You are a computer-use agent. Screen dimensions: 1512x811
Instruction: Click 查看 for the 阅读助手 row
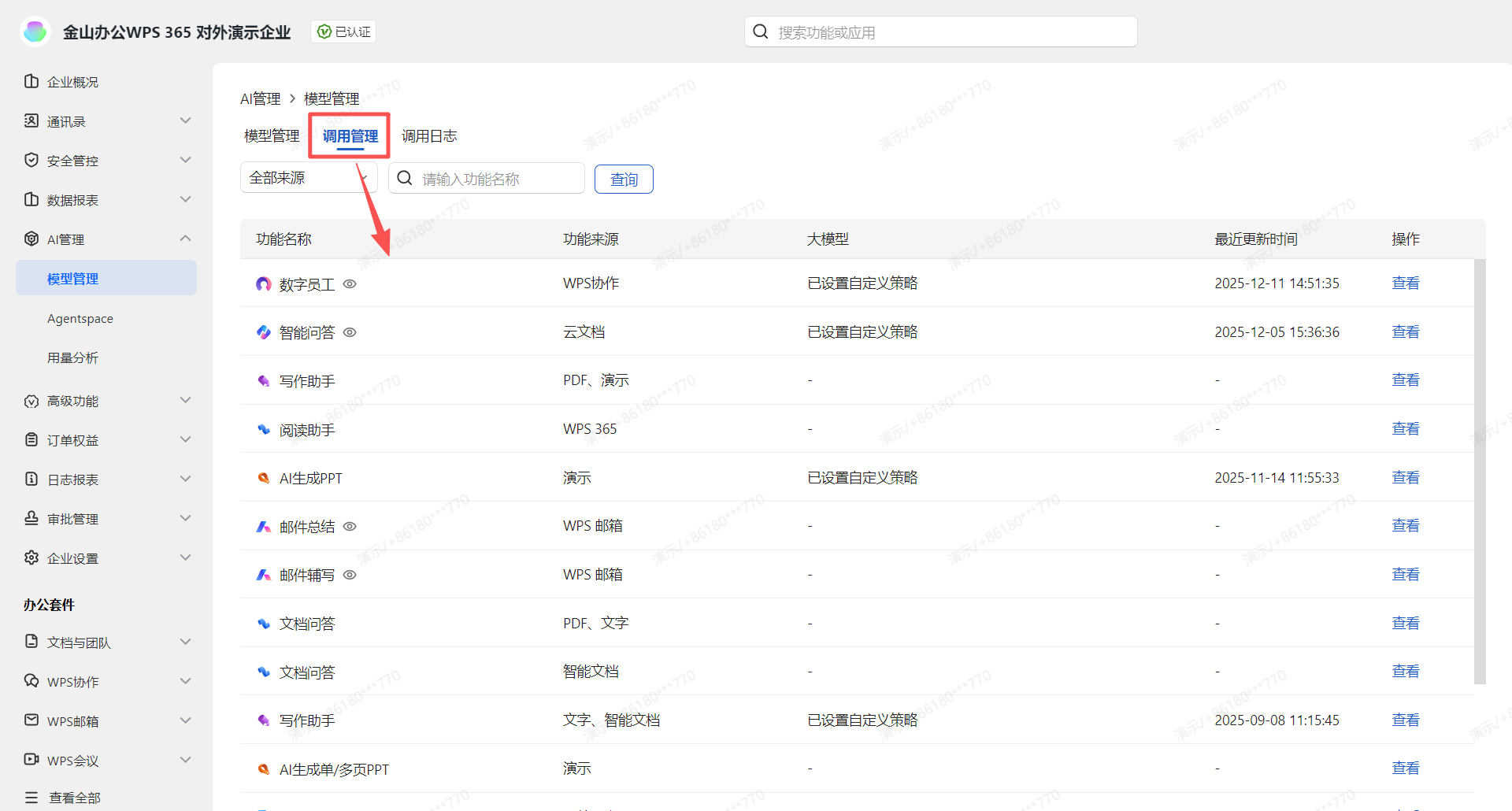click(1406, 428)
